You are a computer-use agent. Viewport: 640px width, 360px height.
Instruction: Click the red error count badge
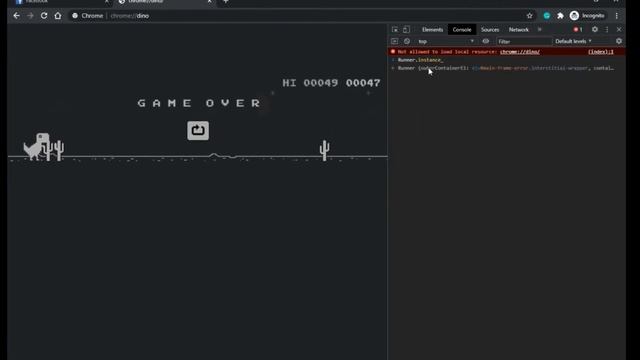point(578,29)
